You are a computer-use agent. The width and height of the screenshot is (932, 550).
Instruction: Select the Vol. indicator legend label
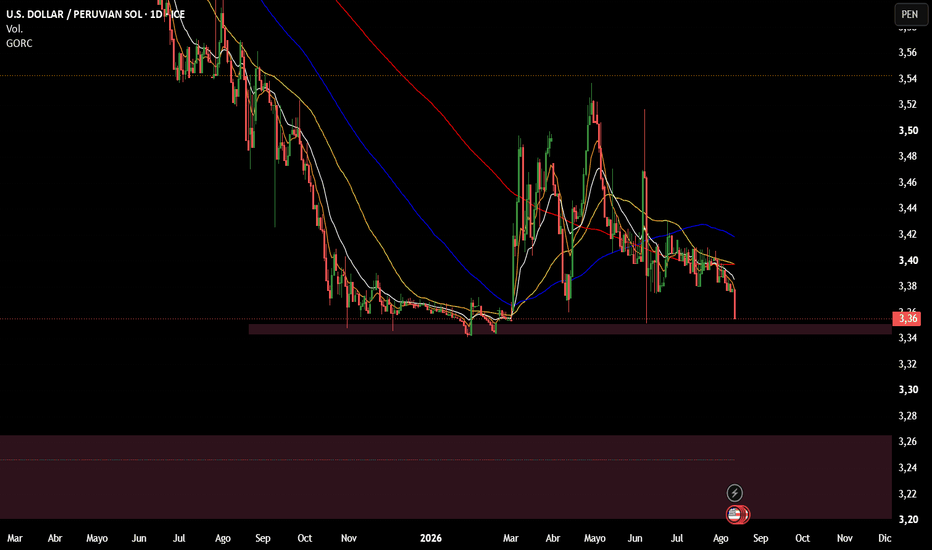tap(14, 29)
